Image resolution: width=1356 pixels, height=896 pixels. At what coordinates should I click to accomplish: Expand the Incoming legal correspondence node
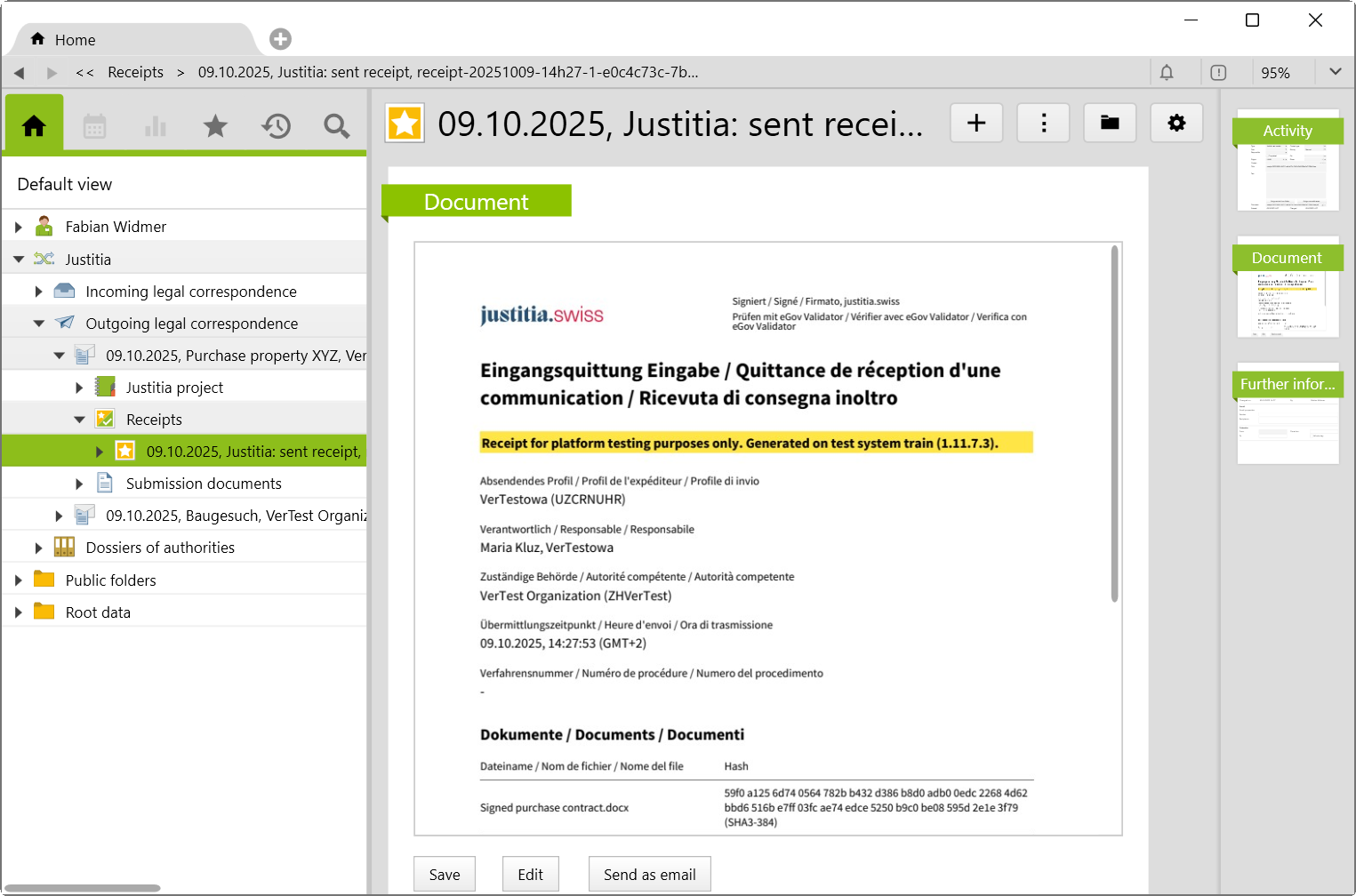click(x=38, y=292)
